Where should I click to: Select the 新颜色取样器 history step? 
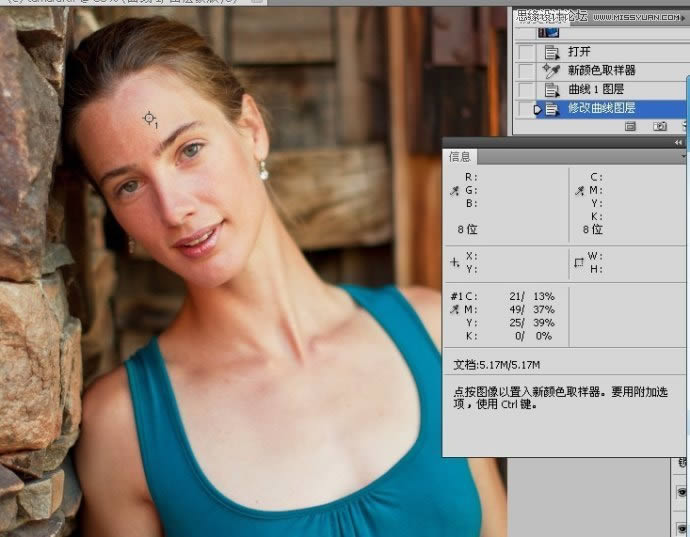[x=601, y=70]
